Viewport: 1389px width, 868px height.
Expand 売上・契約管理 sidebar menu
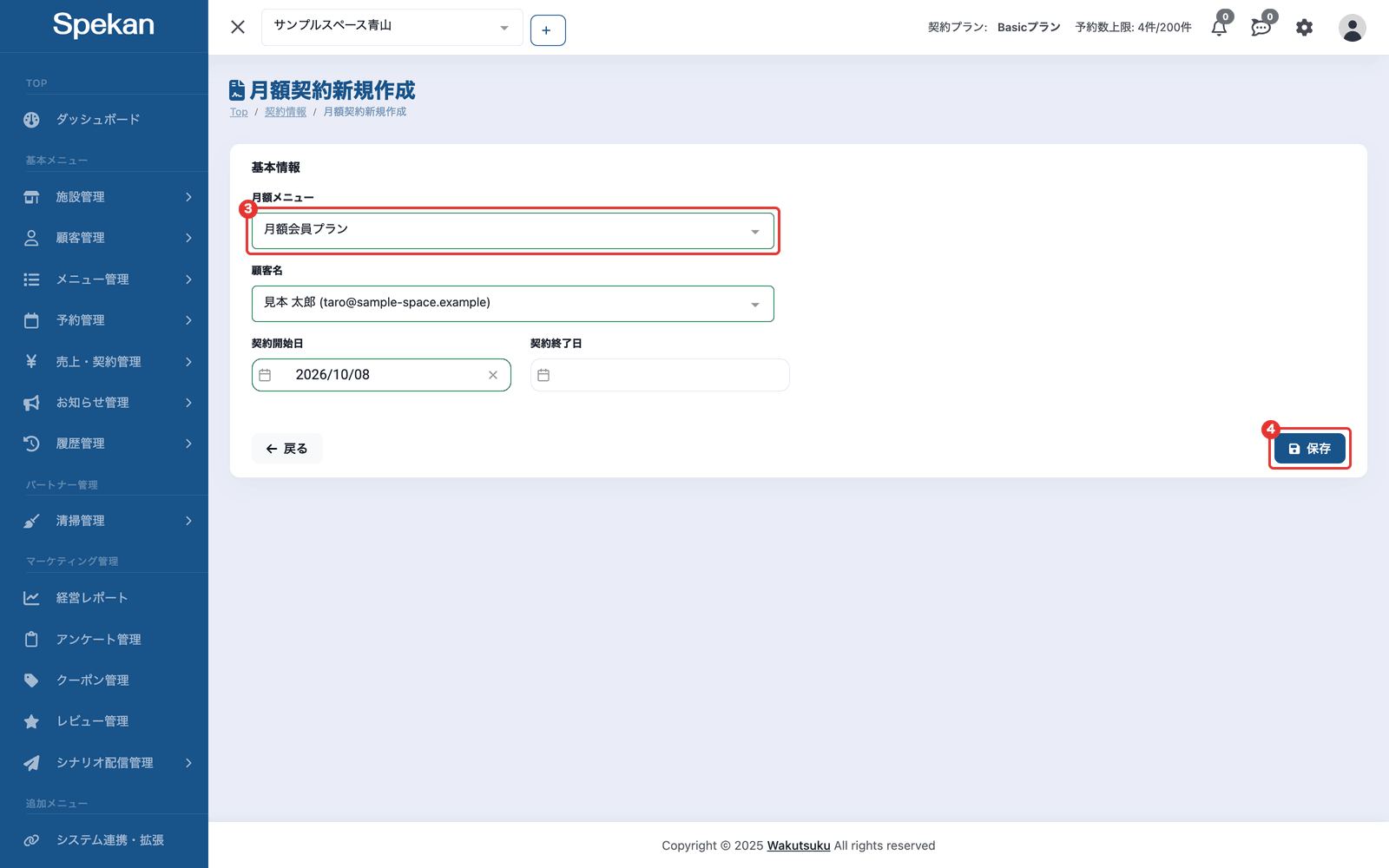tap(104, 362)
